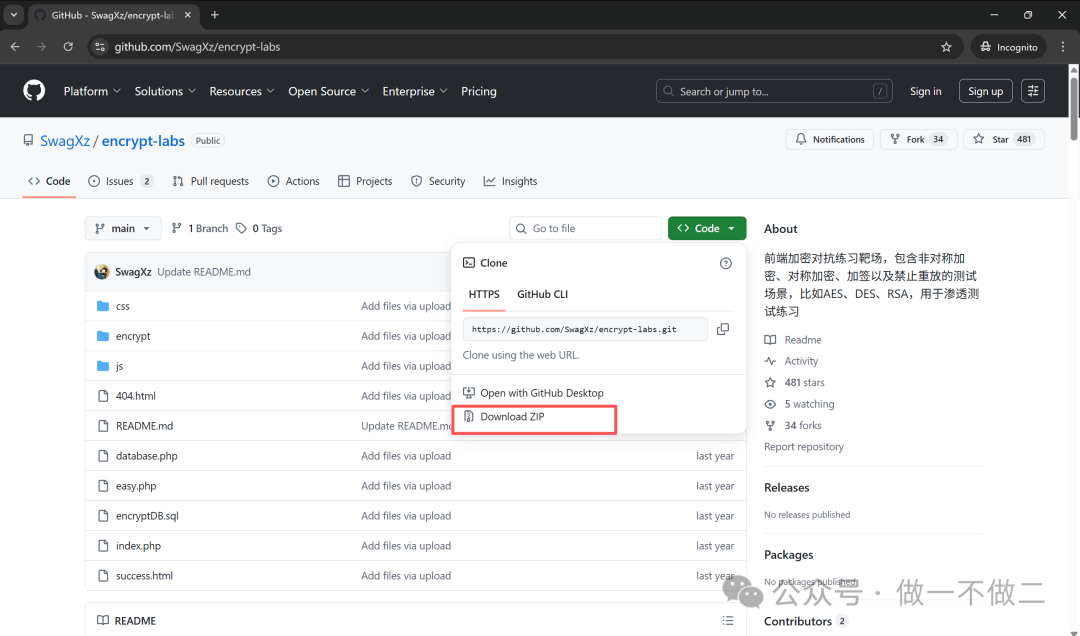1080x636 pixels.
Task: Open the Issues repository tab
Action: 120,181
